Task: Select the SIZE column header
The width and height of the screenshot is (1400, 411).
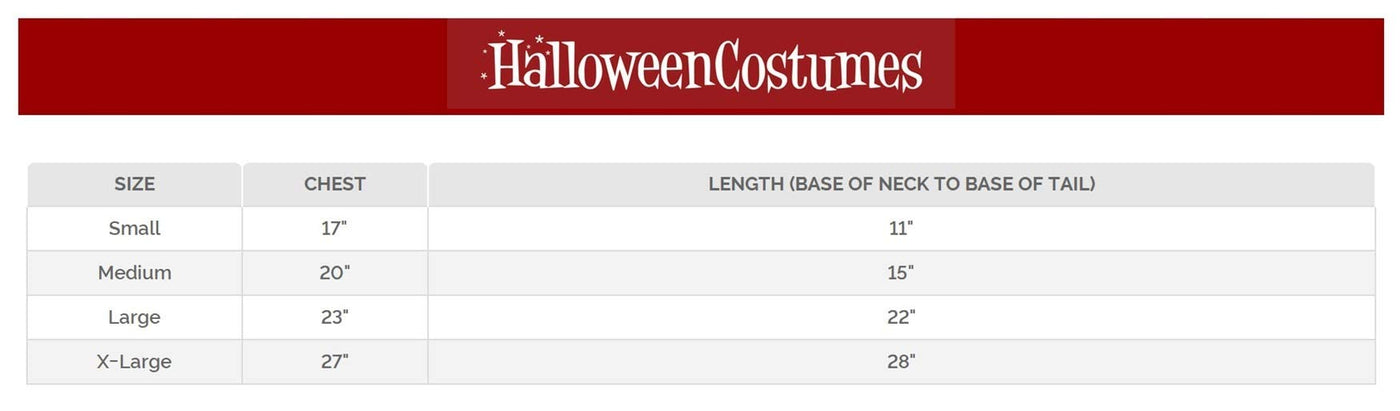Action: [135, 184]
